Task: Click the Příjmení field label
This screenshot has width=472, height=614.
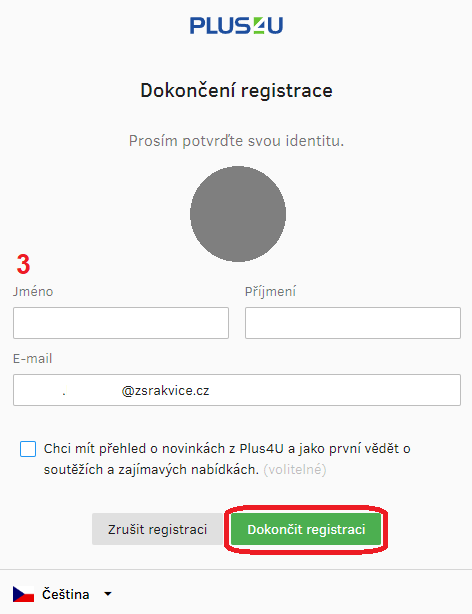Action: 270,291
